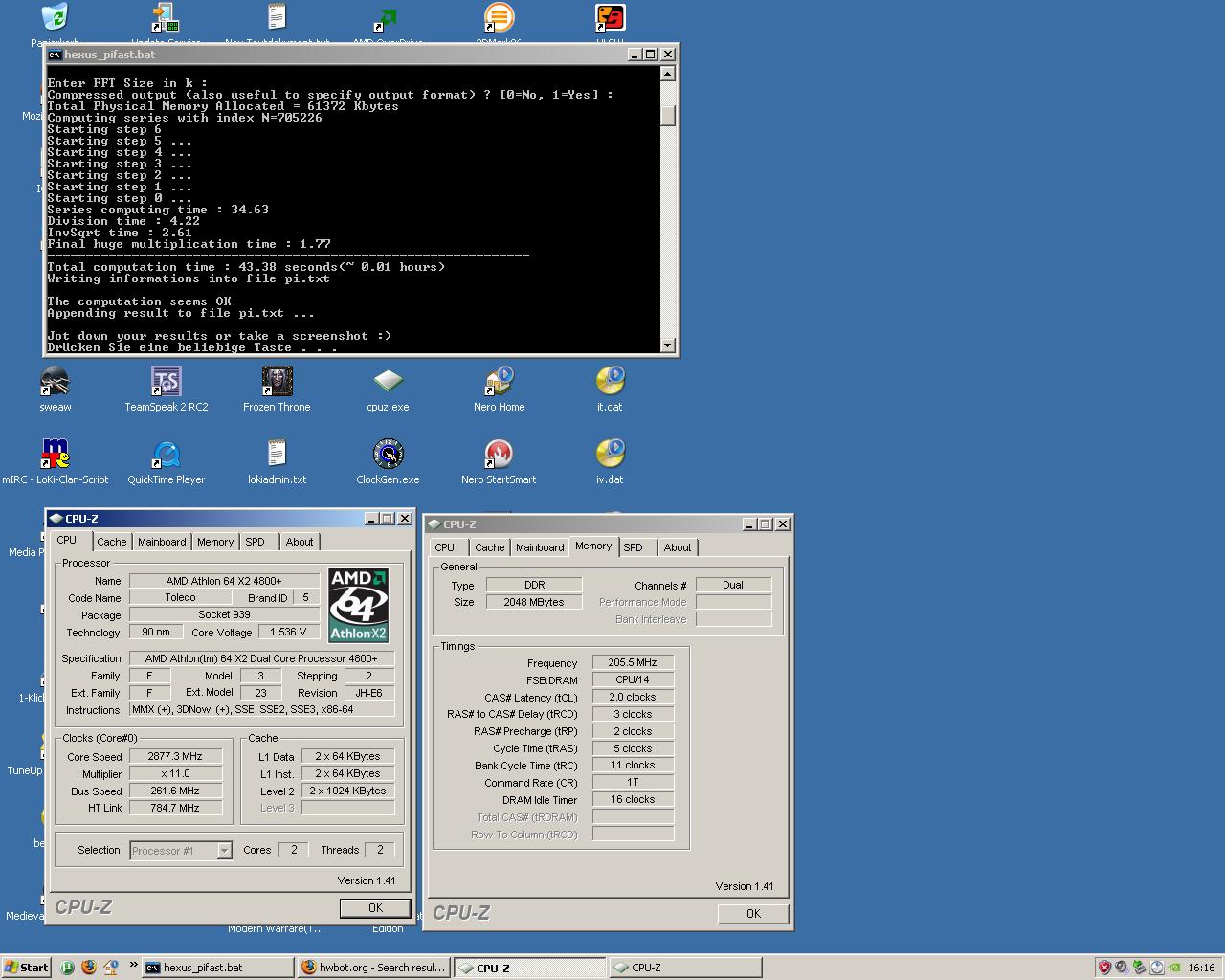This screenshot has height=980, width=1225.
Task: Click the Level 2 cache value 2 x 1024 KBytes
Action: click(x=348, y=791)
